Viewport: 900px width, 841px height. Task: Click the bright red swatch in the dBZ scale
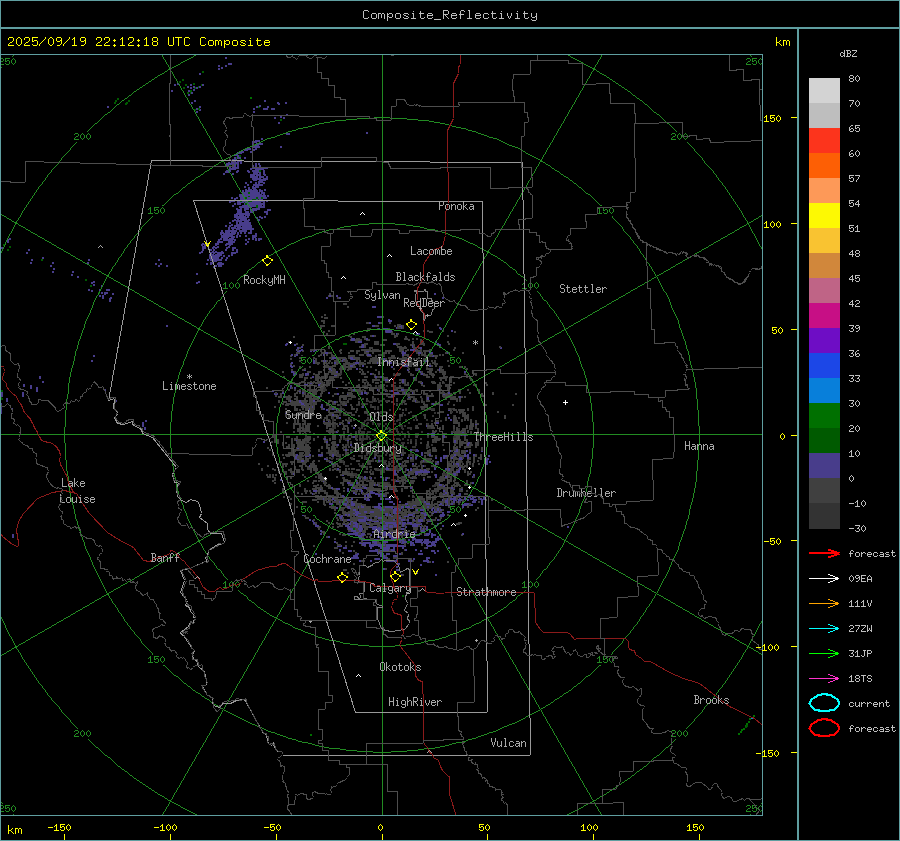pos(824,140)
